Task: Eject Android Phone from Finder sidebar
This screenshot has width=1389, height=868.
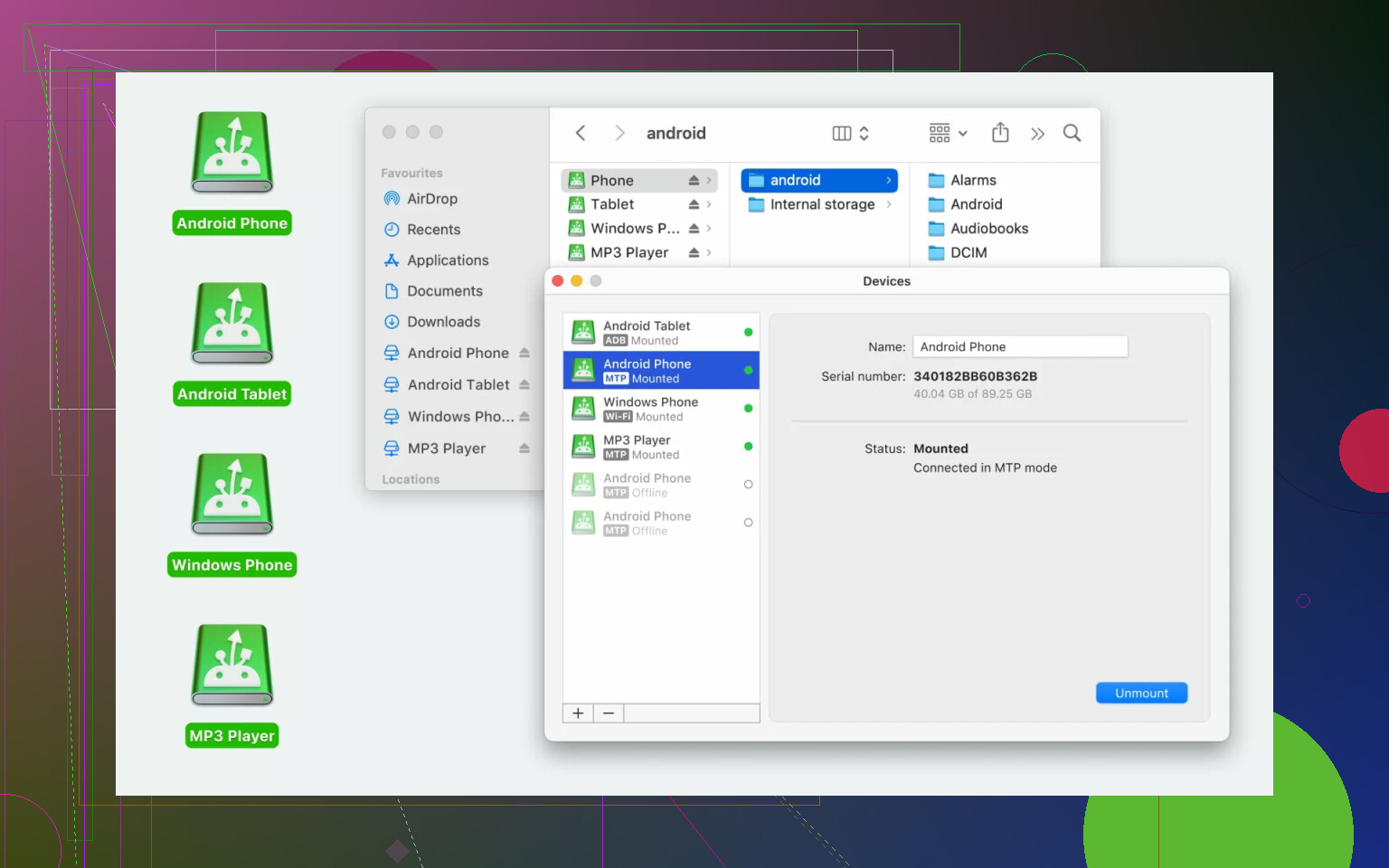Action: tap(524, 353)
